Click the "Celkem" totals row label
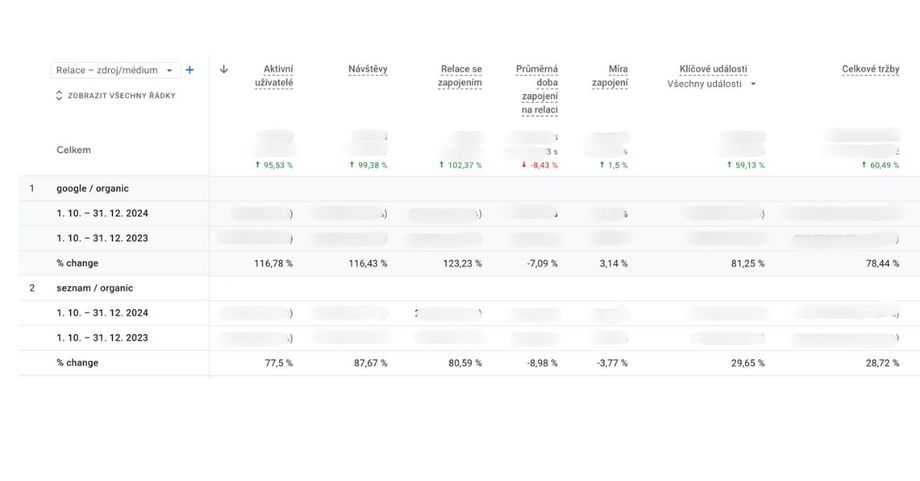This screenshot has width=920, height=481. (73, 150)
